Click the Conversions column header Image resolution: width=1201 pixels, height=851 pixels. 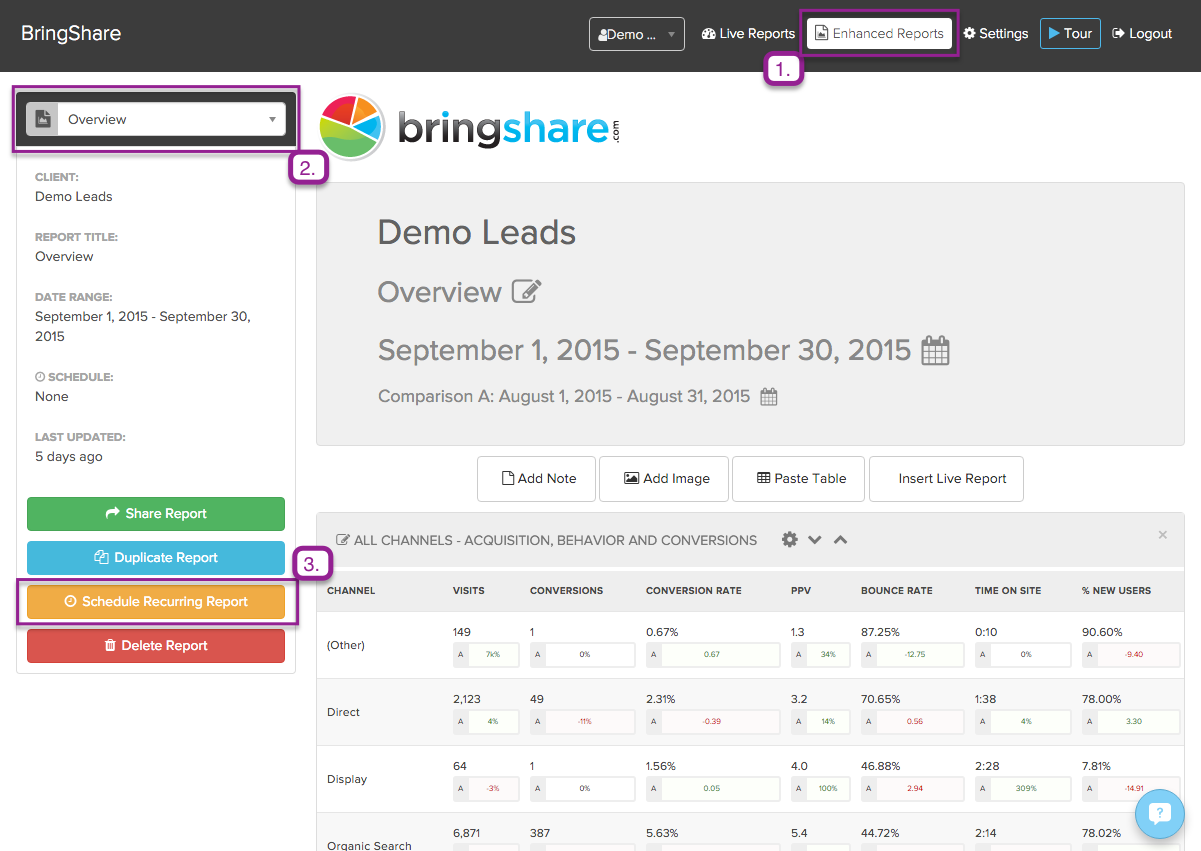click(x=567, y=591)
